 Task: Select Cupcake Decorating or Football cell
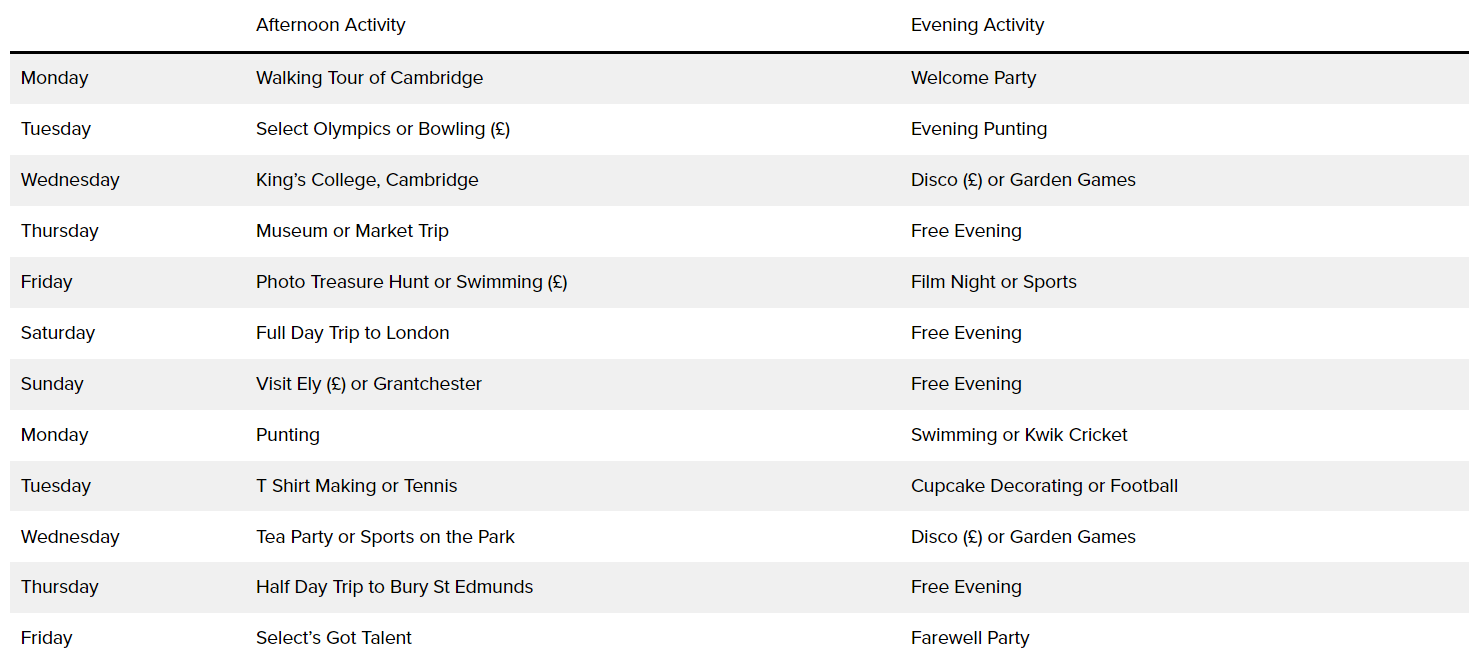click(1044, 486)
